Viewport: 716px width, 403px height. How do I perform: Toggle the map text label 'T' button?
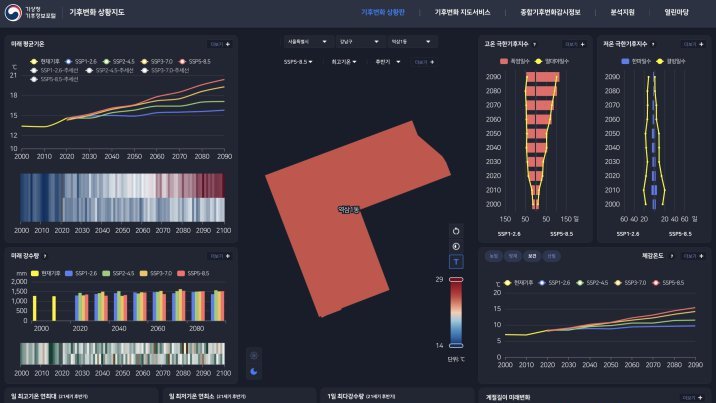pos(456,262)
